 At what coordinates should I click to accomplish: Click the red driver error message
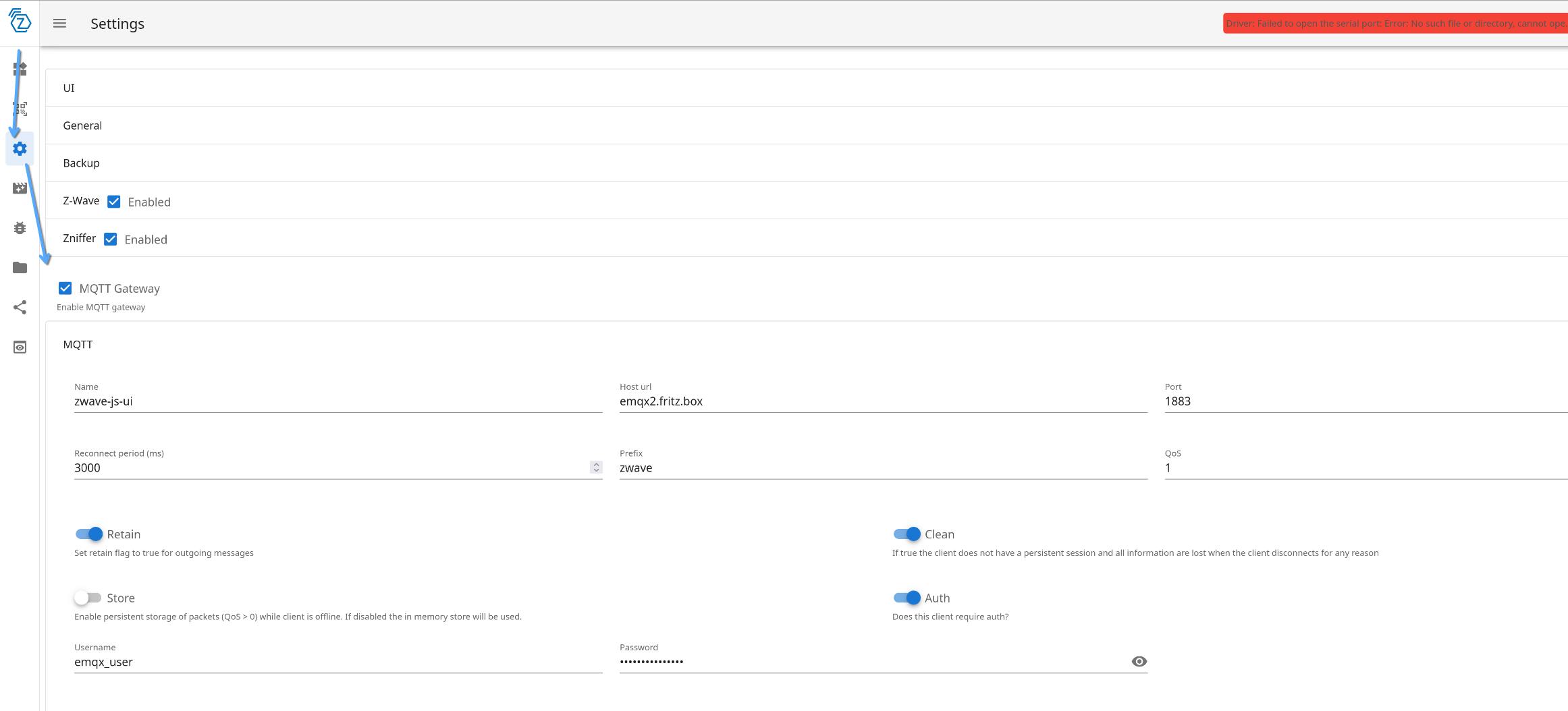tap(1395, 24)
